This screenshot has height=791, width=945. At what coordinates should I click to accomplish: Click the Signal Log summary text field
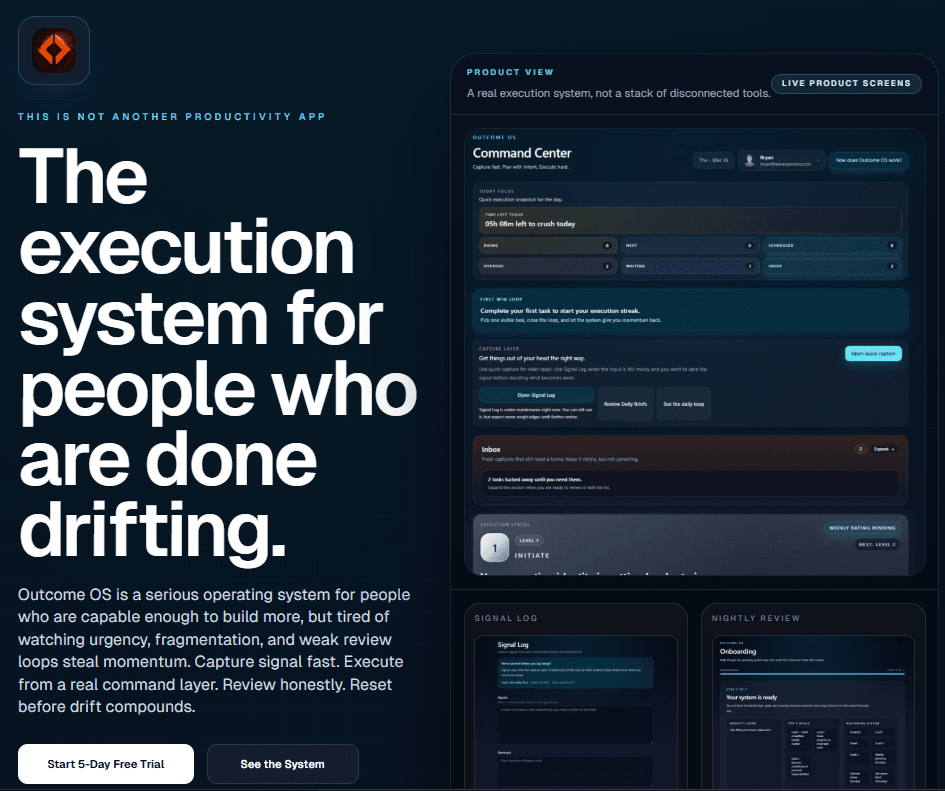575,771
